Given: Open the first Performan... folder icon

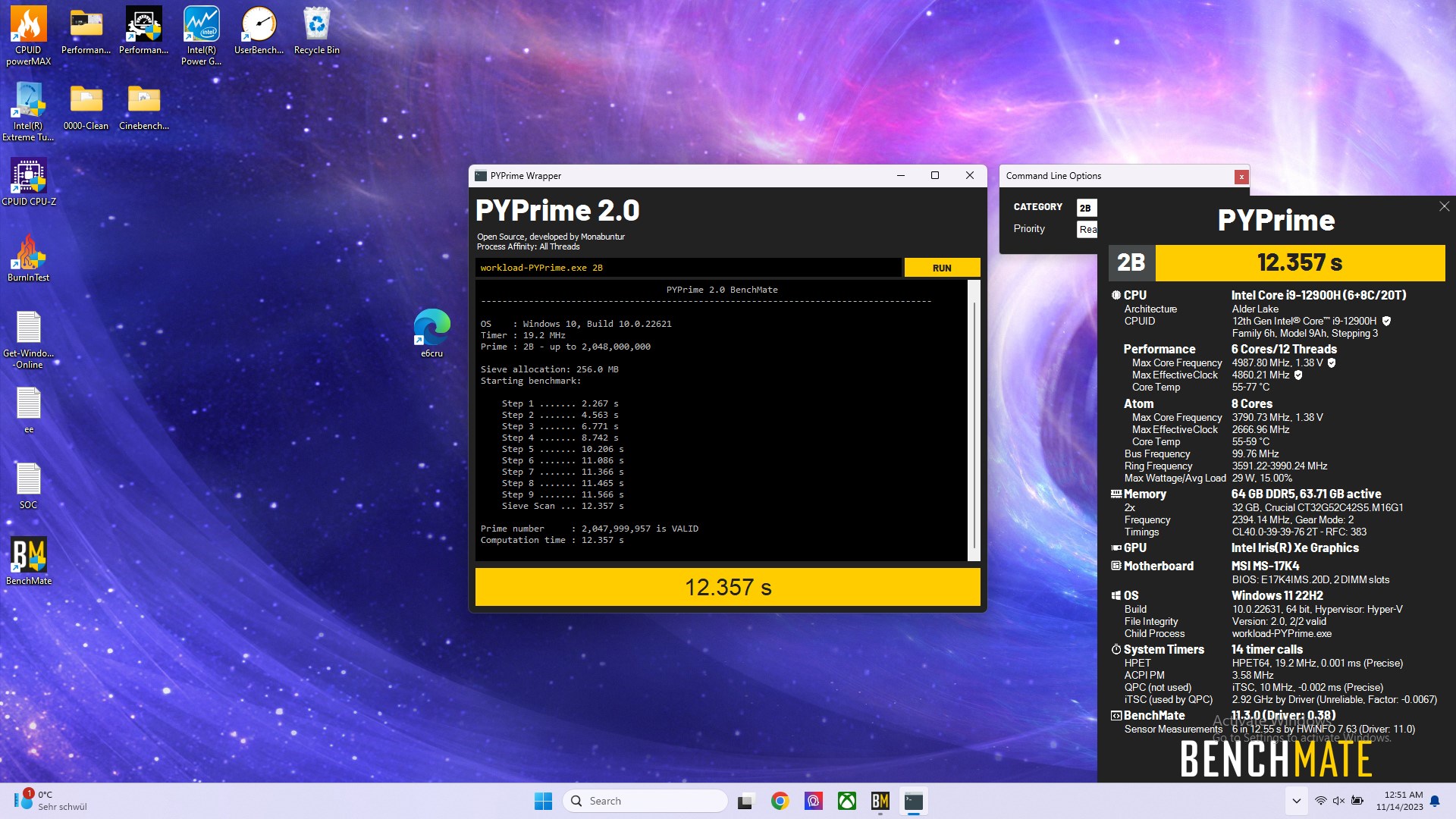Looking at the screenshot, I should (86, 30).
